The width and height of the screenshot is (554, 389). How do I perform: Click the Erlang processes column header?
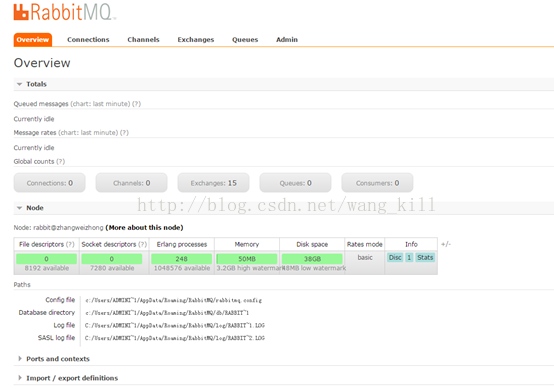click(182, 244)
